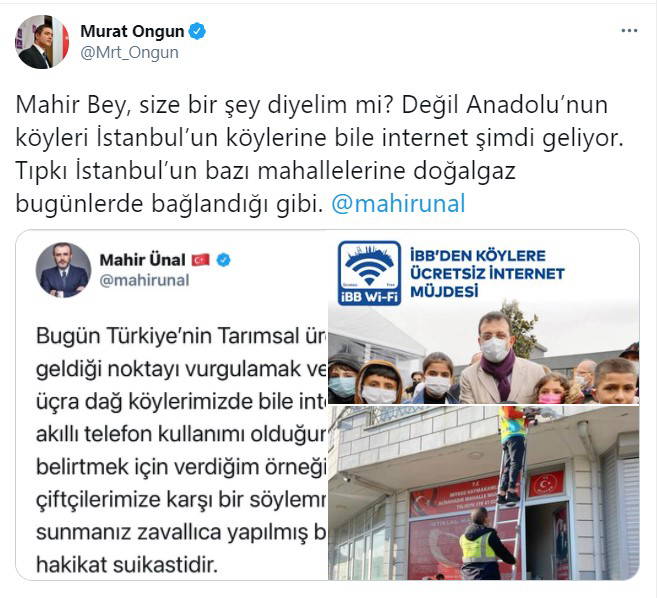This screenshot has height=598, width=659.
Task: Open the @mahirunal handle in quoted tweet
Action: 145,280
